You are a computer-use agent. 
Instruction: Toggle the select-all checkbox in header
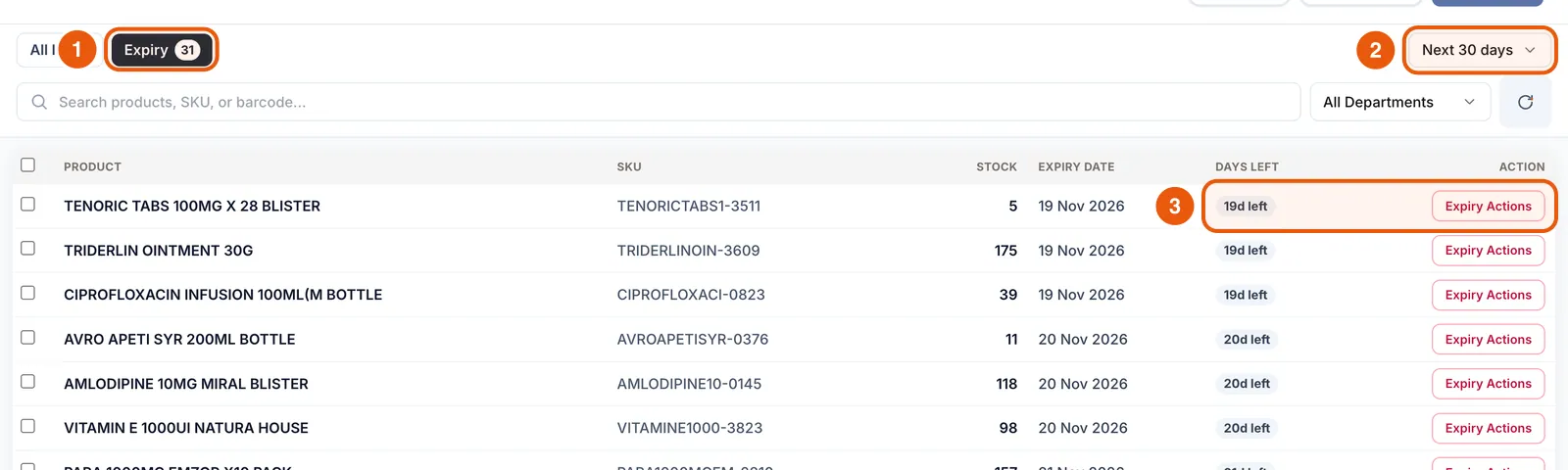point(27,164)
